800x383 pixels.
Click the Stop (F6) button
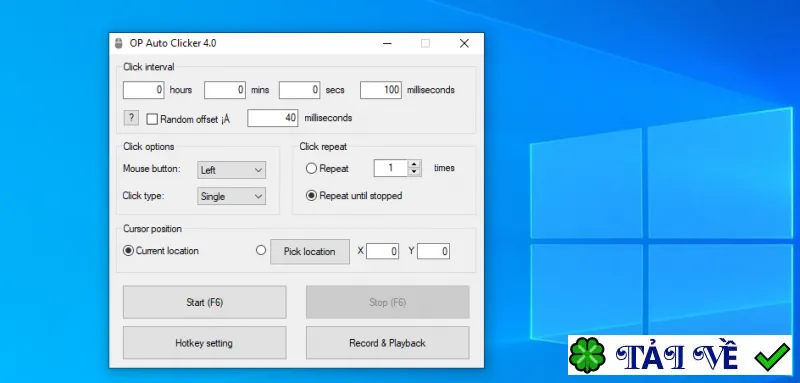(x=388, y=302)
